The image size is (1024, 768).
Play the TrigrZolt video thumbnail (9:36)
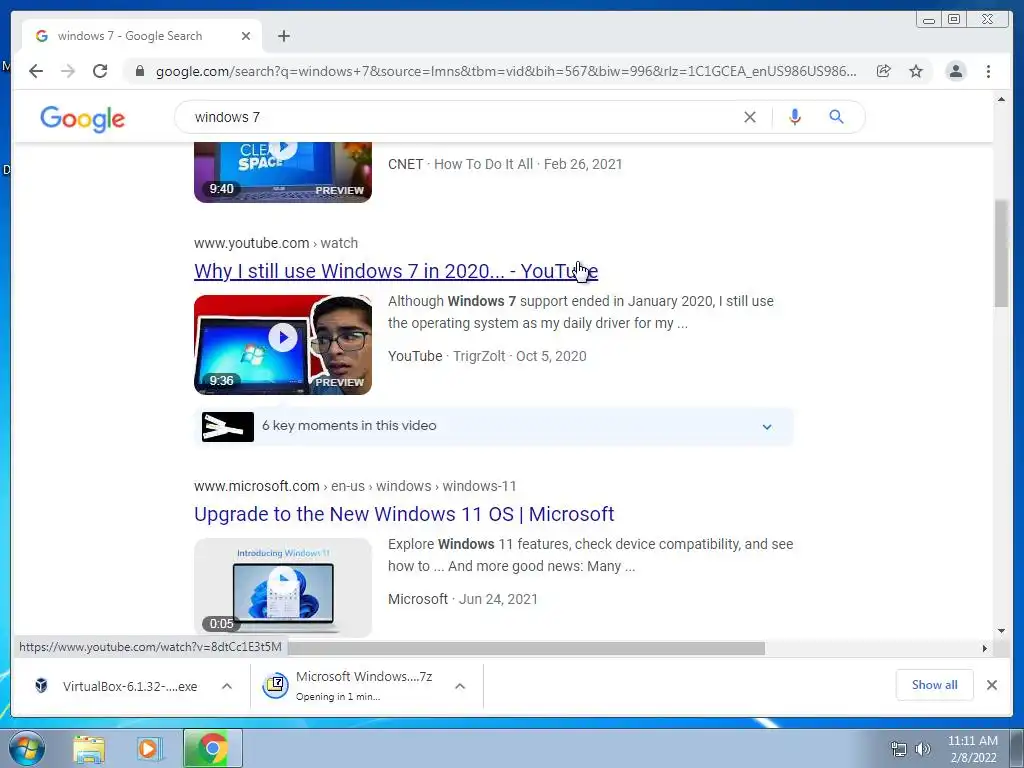283,345
